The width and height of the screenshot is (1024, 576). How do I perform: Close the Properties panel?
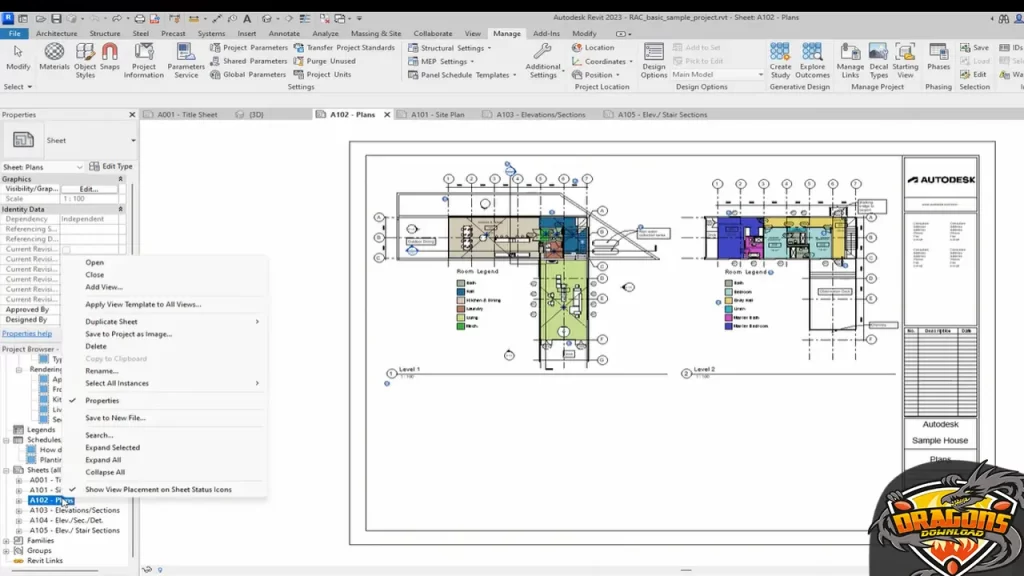pyautogui.click(x=132, y=114)
